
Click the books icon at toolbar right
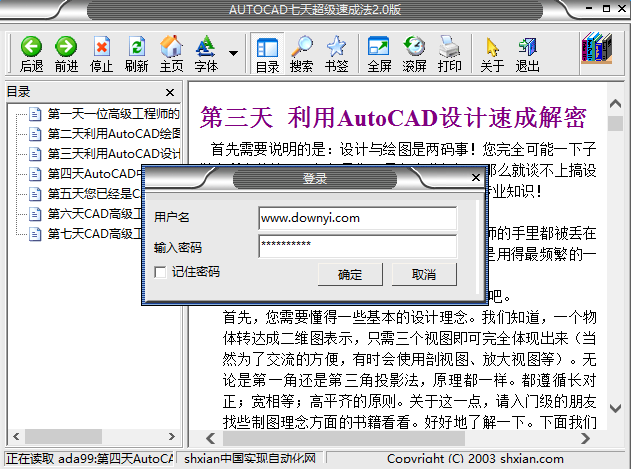point(596,48)
